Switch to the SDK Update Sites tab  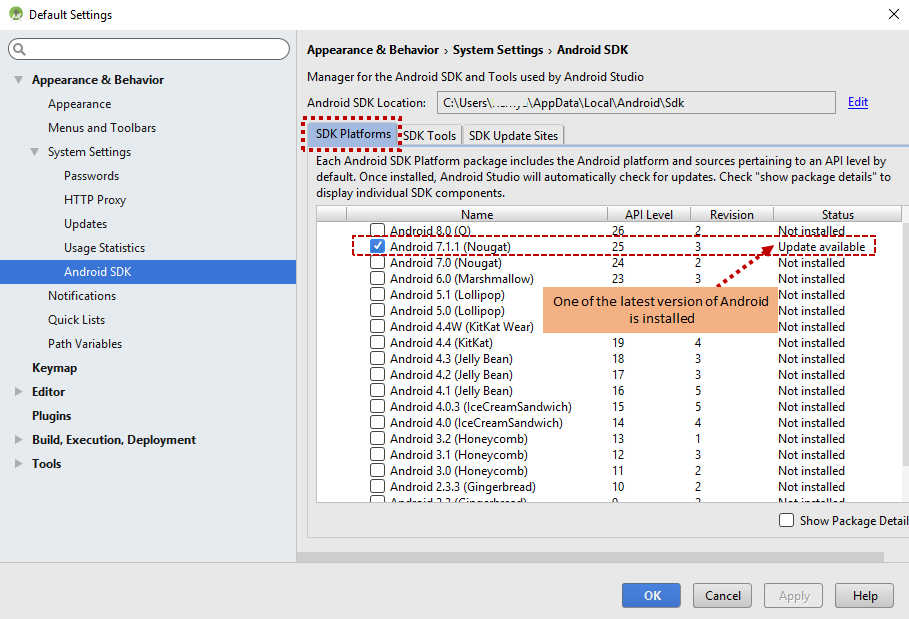[513, 136]
